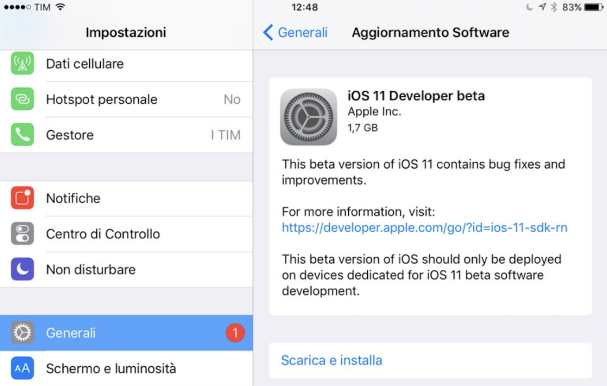Open Non disturbare settings
This screenshot has height=386, width=607.
[126, 269]
